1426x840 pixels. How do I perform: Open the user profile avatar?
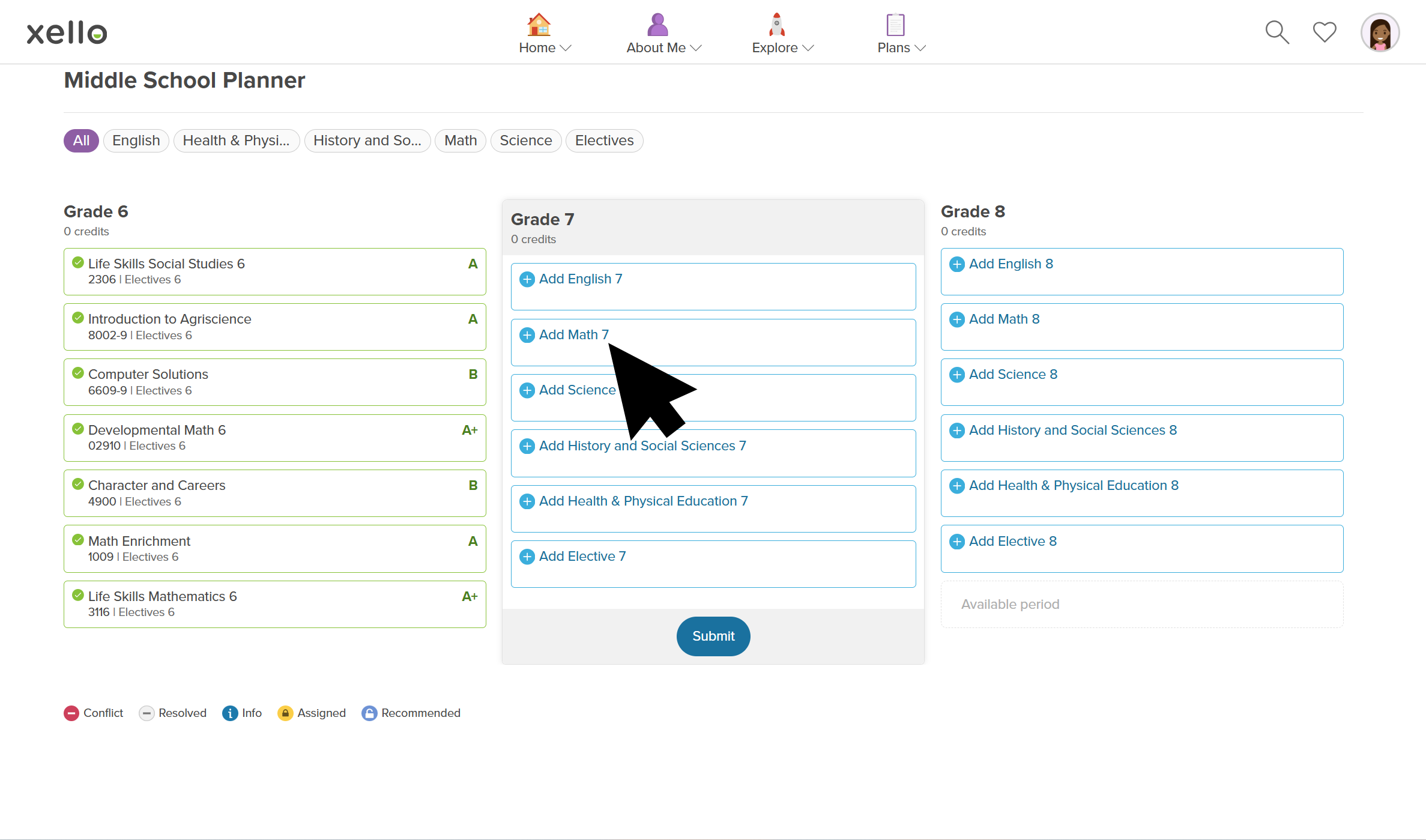(1380, 32)
